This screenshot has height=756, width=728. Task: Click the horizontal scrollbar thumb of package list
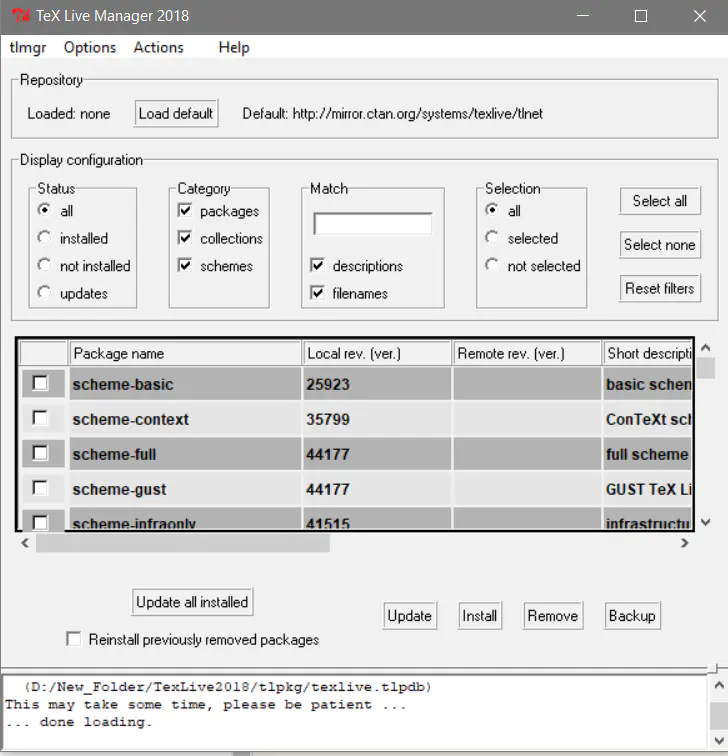pos(183,543)
